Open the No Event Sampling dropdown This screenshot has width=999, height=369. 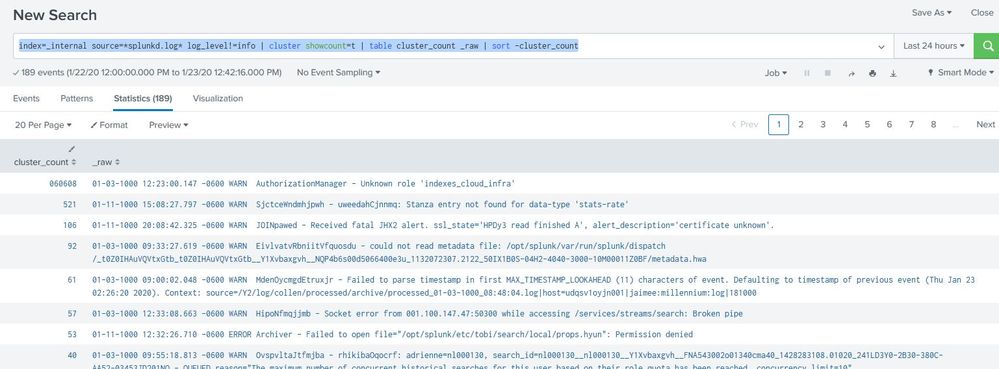point(338,73)
